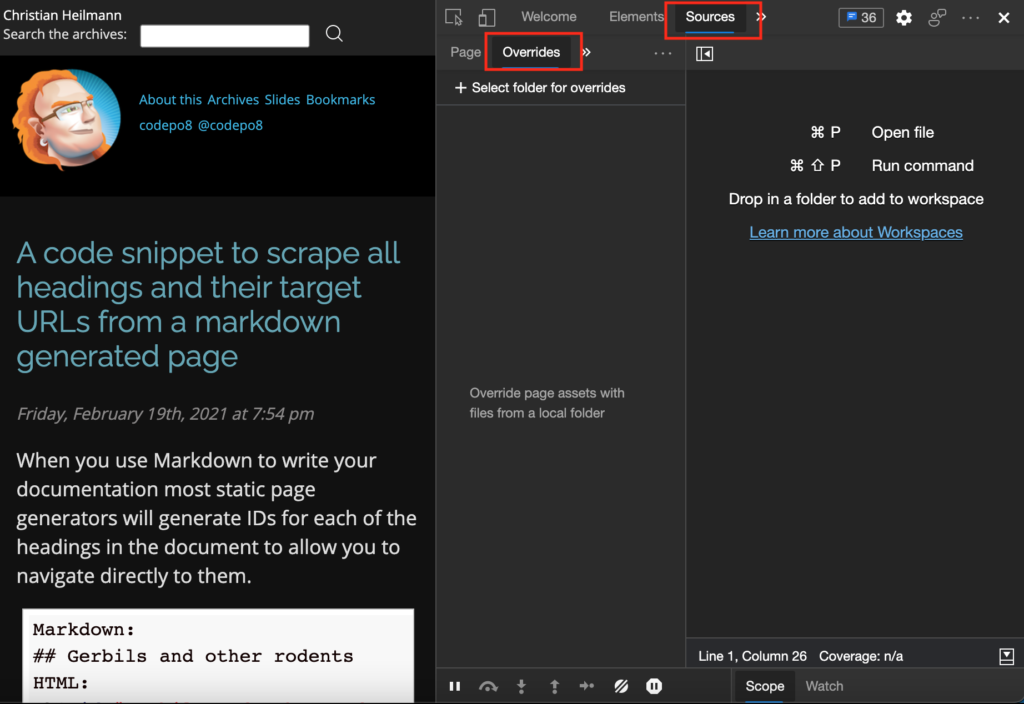Open the DevTools customize ellipsis menu
The width and height of the screenshot is (1024, 704).
tap(971, 17)
